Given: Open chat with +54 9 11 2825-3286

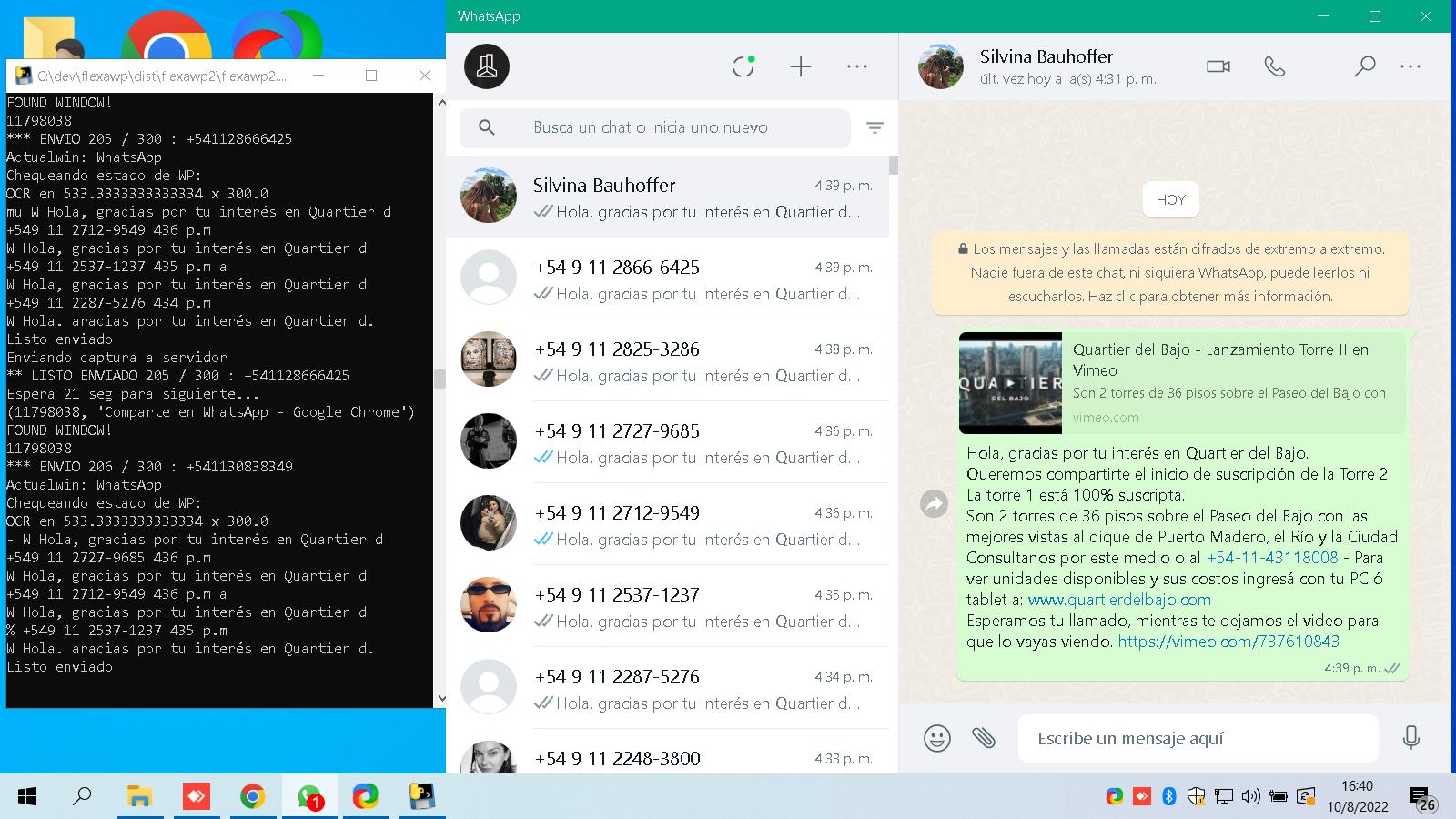Looking at the screenshot, I should tap(667, 360).
